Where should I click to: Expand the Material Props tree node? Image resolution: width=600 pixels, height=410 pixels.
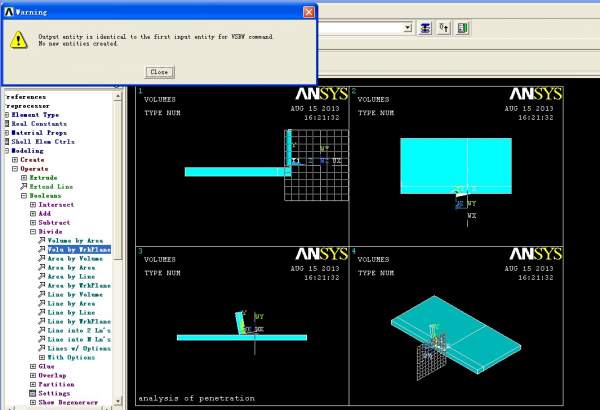[x=7, y=133]
